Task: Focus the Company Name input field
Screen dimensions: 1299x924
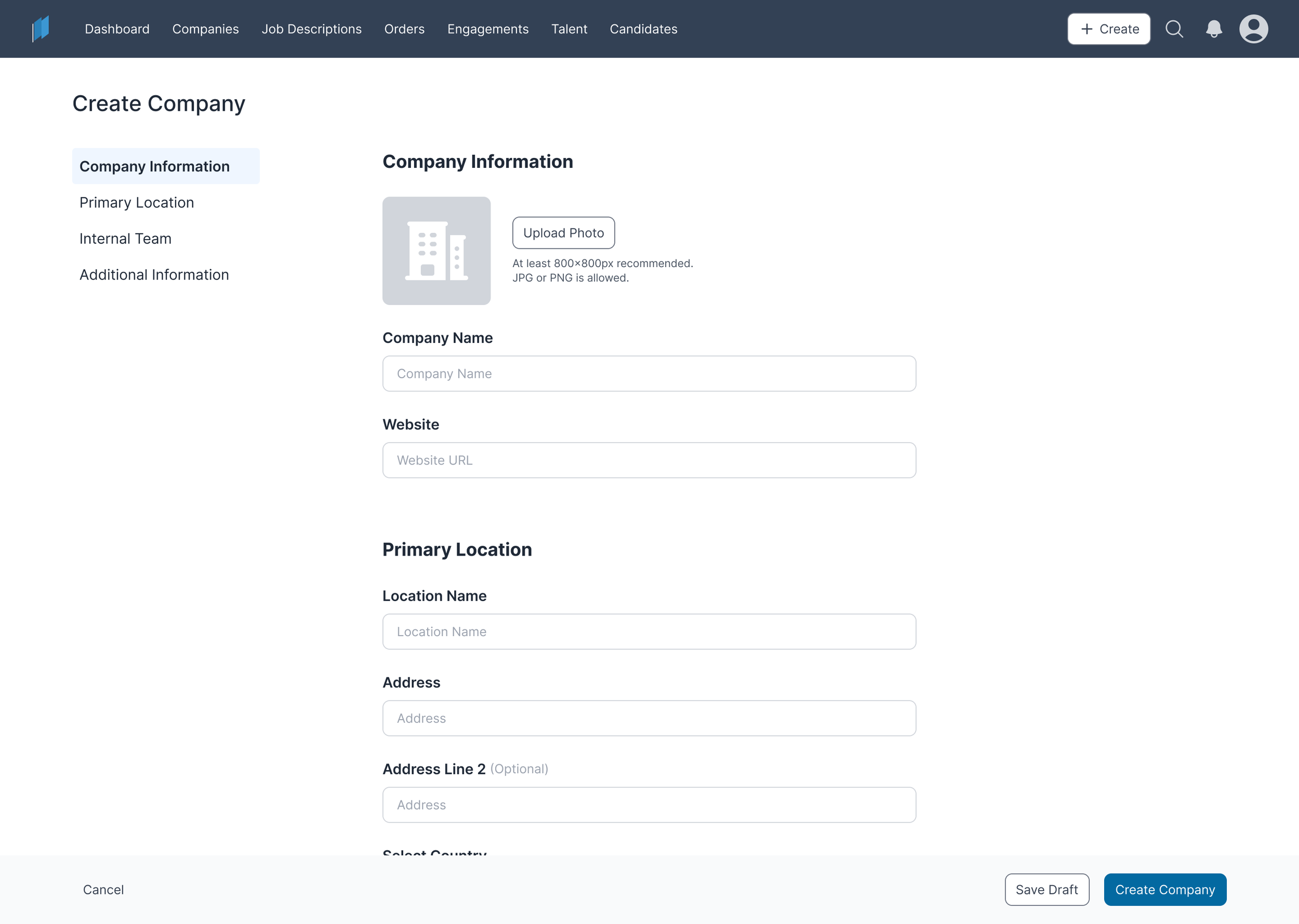Action: point(649,374)
